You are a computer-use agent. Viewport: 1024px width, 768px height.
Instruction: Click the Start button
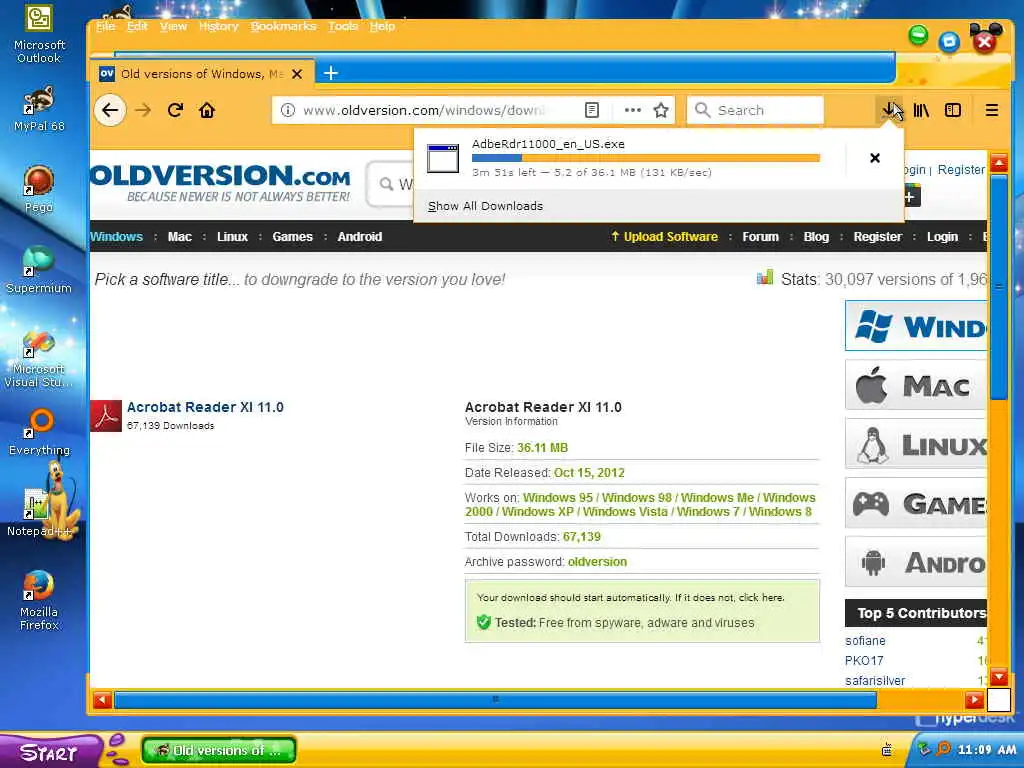[x=49, y=751]
